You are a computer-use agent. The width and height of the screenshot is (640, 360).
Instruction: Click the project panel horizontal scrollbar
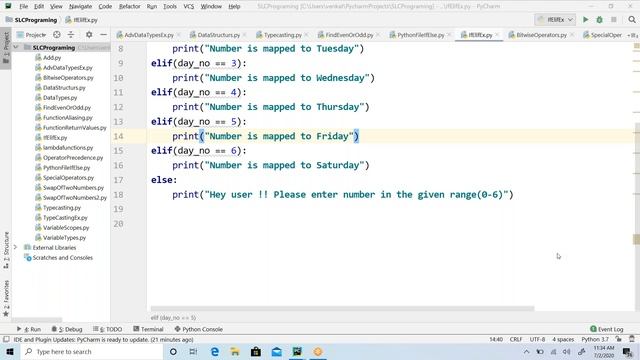[37, 320]
